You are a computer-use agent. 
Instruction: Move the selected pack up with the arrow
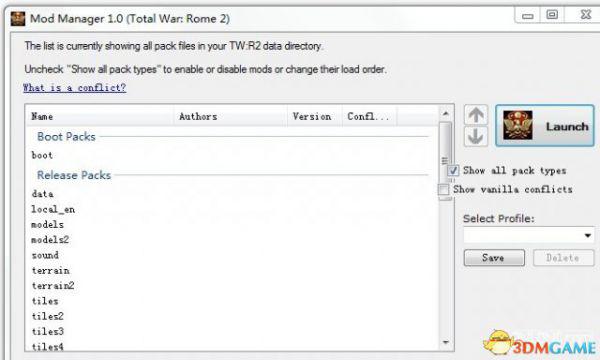click(476, 114)
